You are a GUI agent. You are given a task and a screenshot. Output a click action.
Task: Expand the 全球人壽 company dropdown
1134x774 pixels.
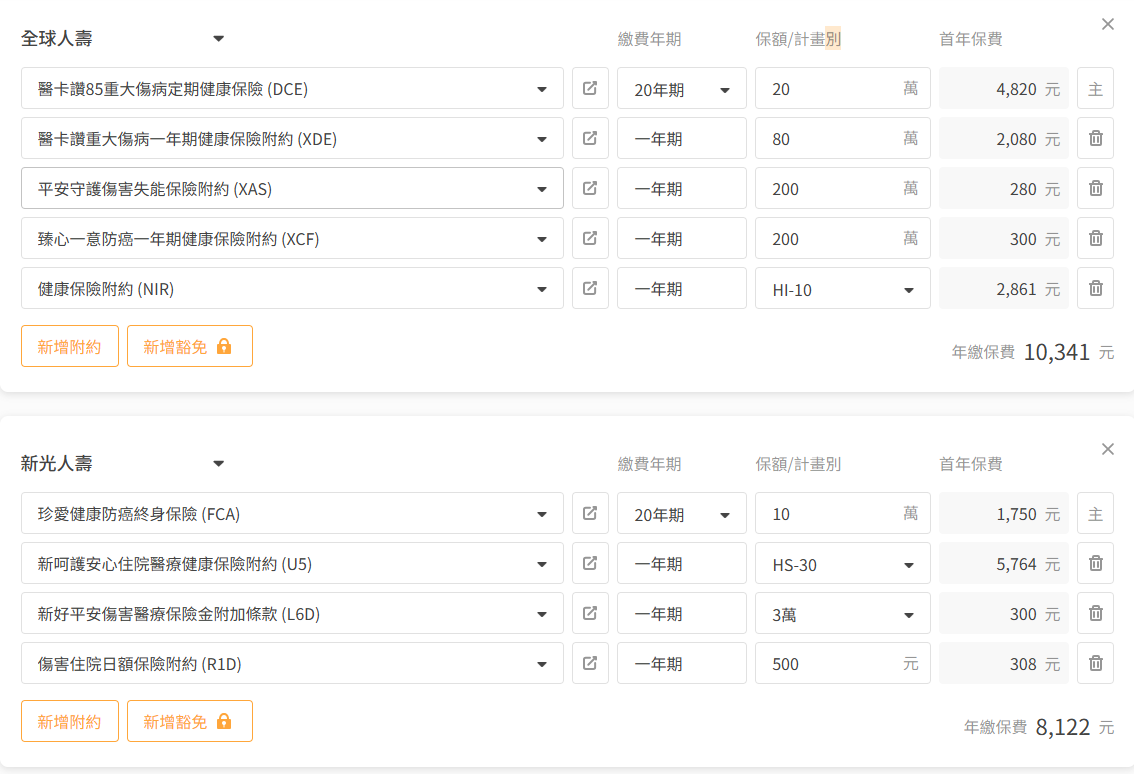tap(219, 39)
